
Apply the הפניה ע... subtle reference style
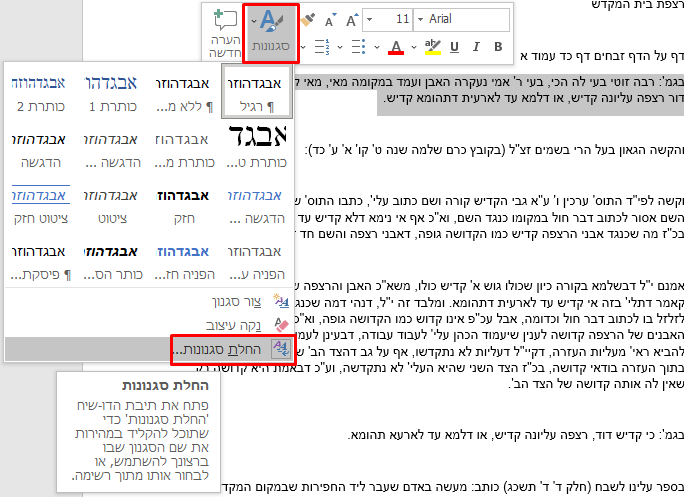pos(256,261)
